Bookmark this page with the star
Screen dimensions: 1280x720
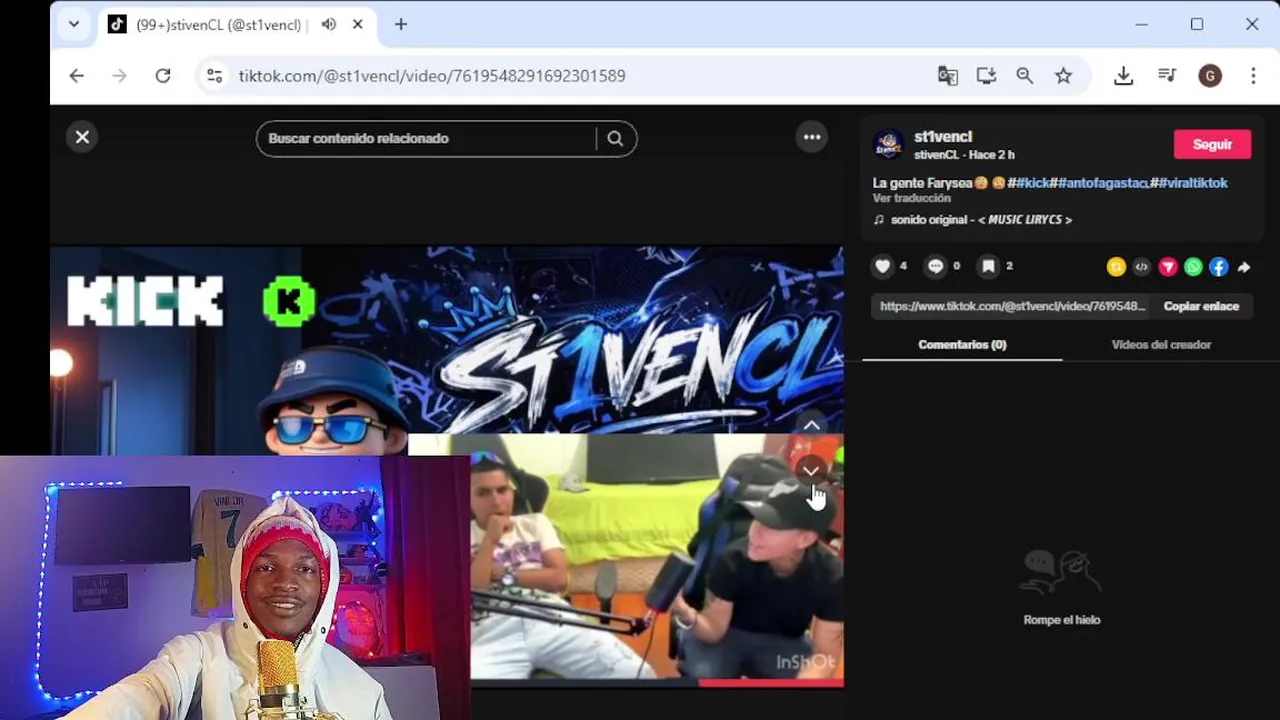point(1063,76)
